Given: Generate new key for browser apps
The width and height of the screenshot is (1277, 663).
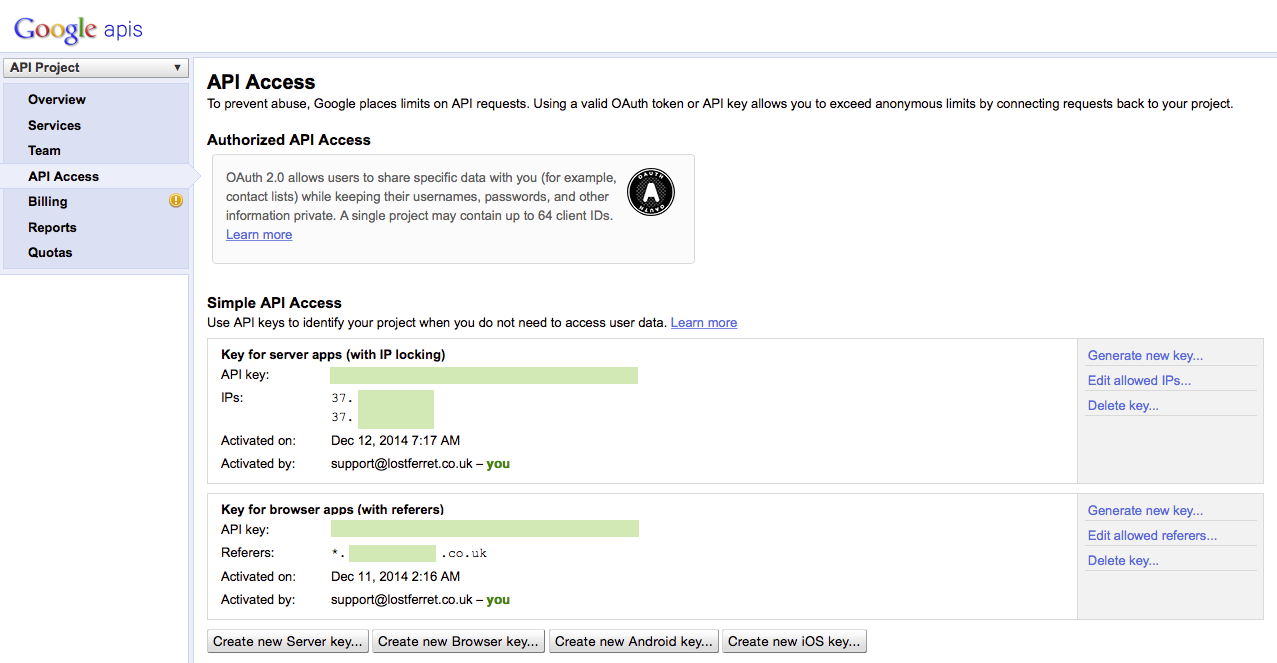Looking at the screenshot, I should pyautogui.click(x=1145, y=510).
